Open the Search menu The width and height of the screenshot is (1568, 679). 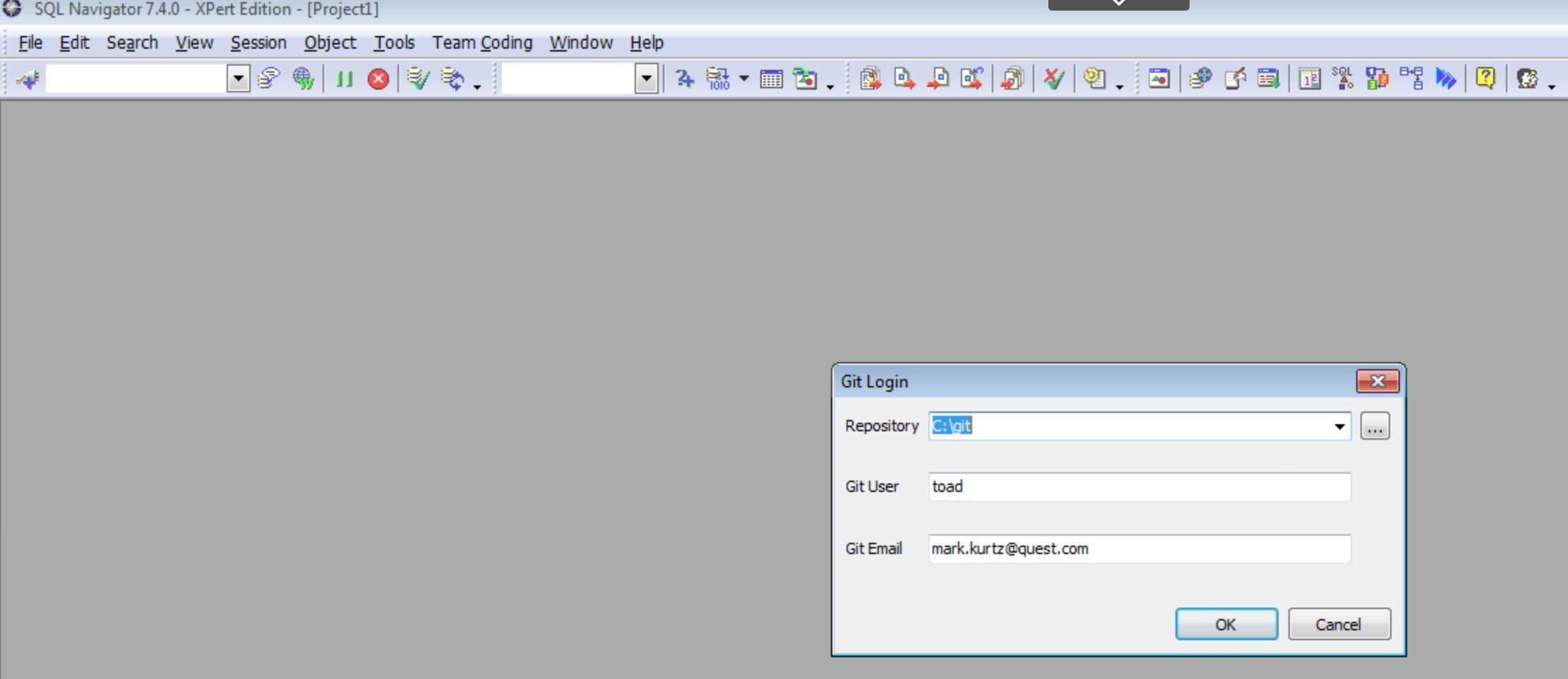tap(132, 43)
